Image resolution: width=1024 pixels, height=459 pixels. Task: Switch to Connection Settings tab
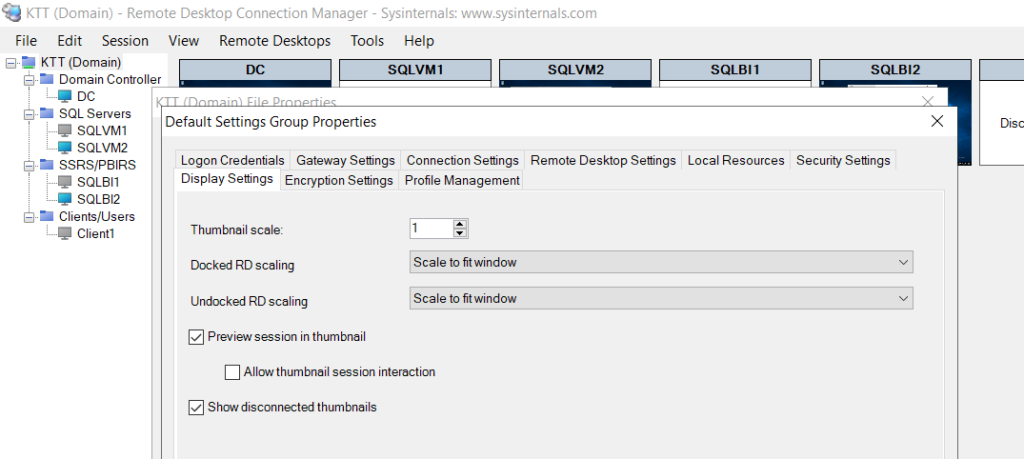tap(462, 161)
